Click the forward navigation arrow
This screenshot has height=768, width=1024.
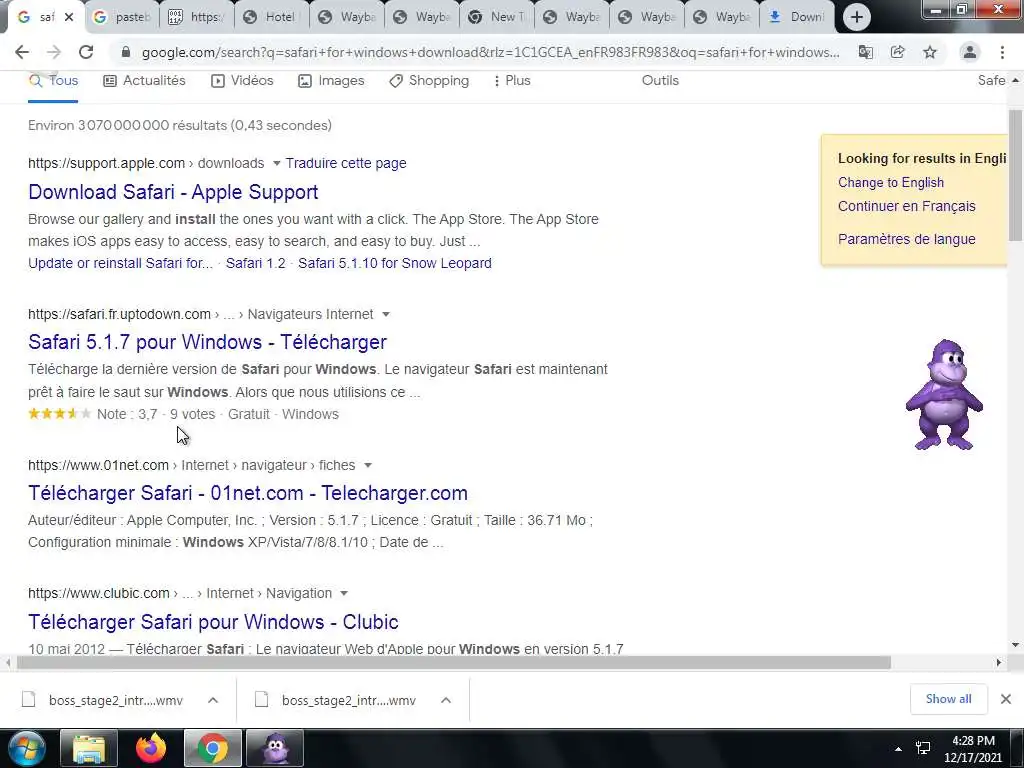54,52
